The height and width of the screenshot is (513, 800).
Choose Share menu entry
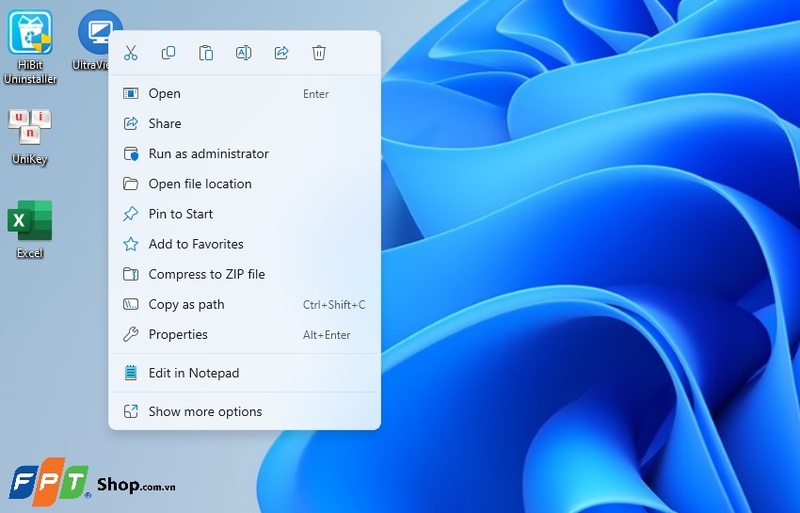pos(165,124)
